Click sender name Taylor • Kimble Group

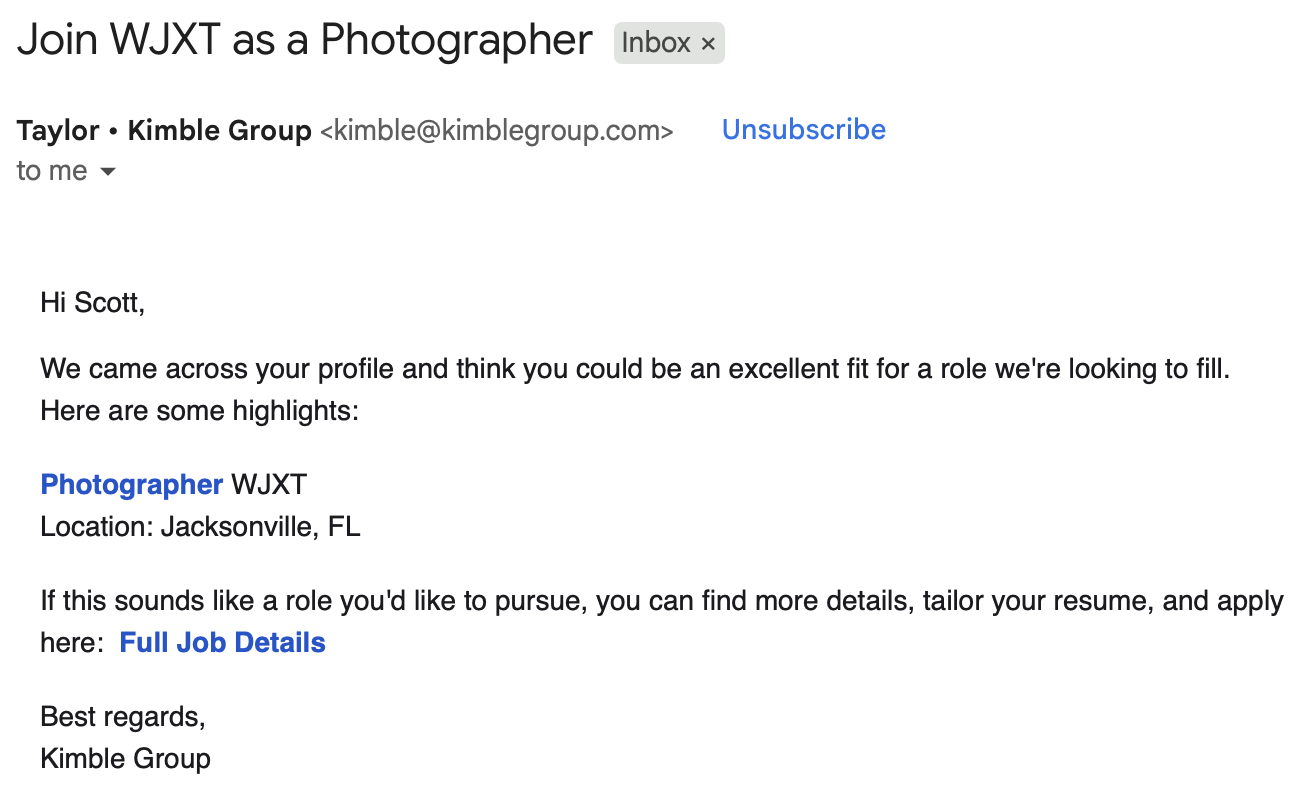point(164,130)
